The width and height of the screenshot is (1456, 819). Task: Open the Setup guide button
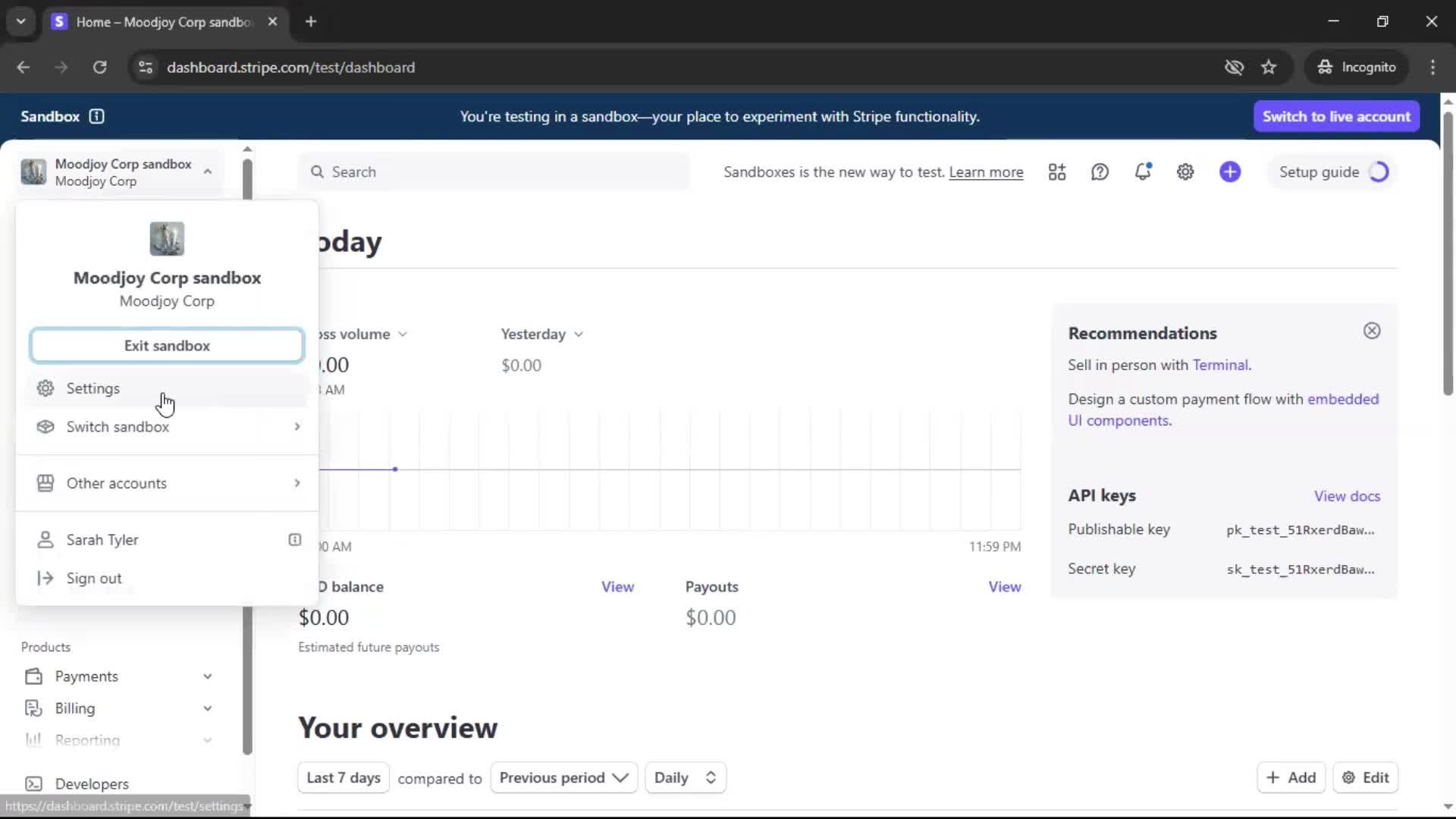click(x=1333, y=172)
